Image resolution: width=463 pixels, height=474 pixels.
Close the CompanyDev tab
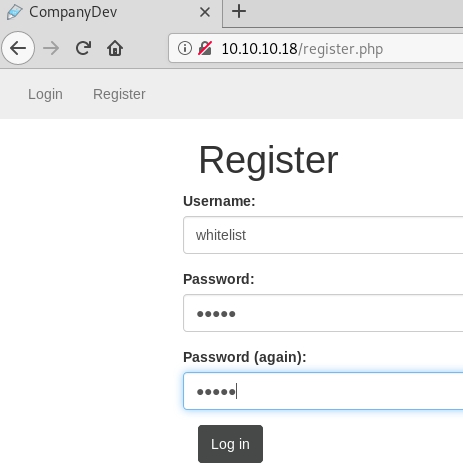click(x=205, y=12)
